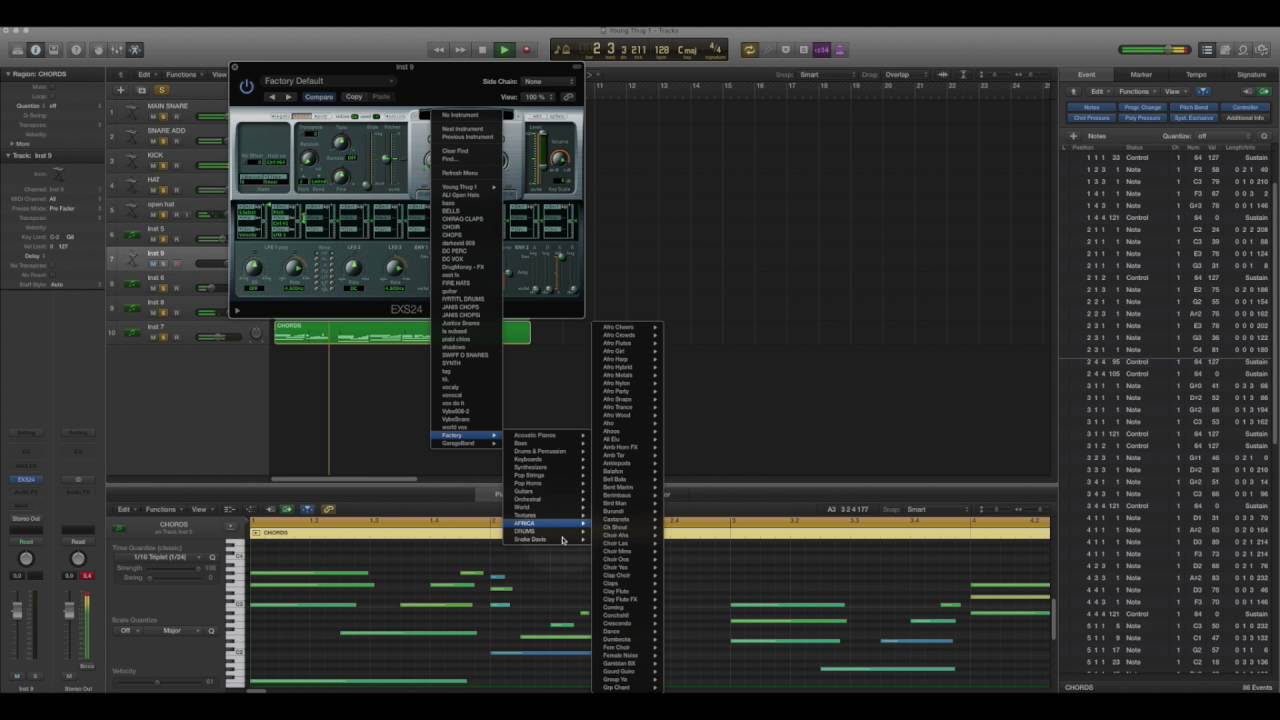
Task: Click the Compare button in plugin header
Action: (319, 97)
